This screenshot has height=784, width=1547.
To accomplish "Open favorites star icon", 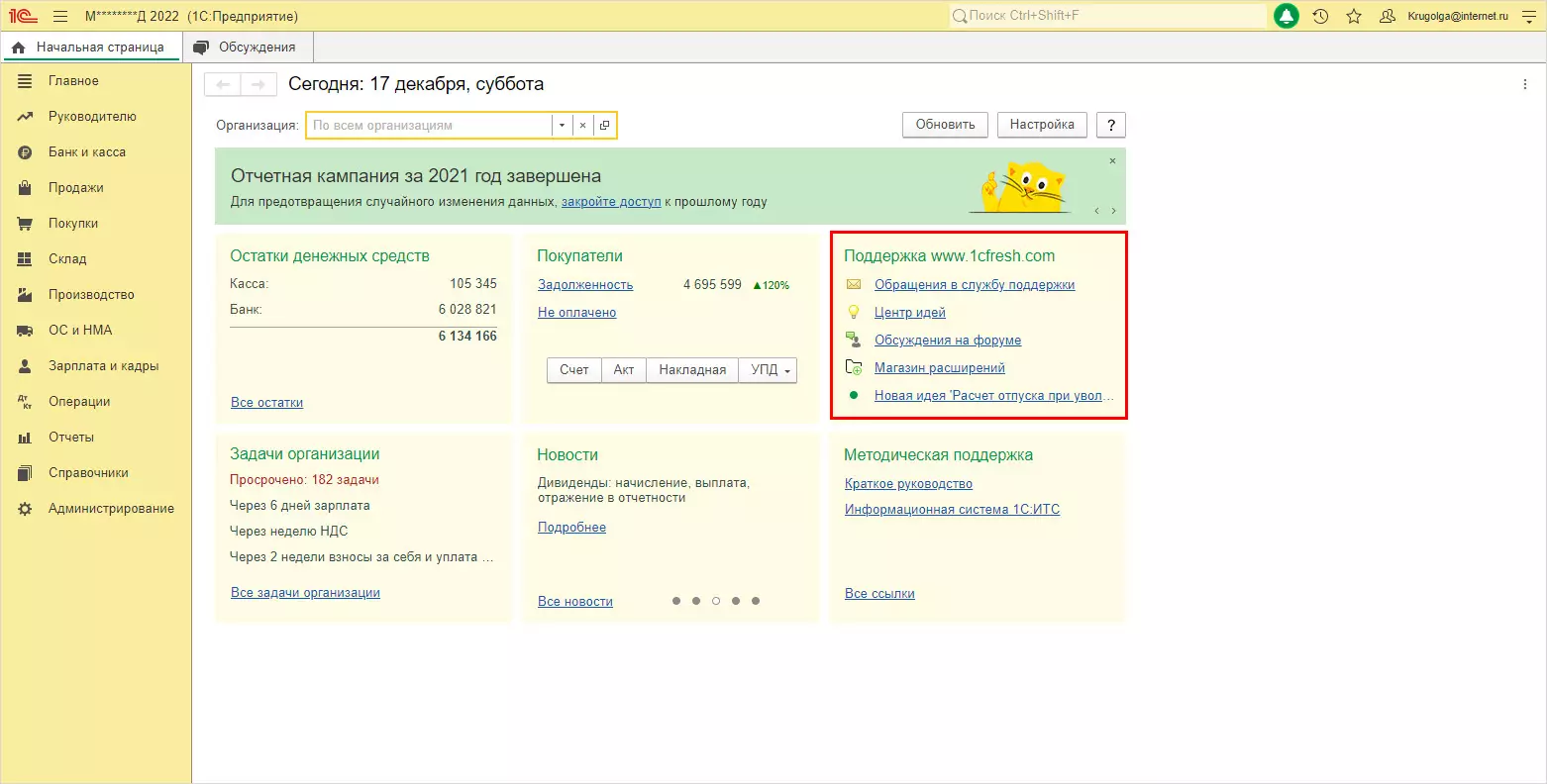I will pos(1354,16).
